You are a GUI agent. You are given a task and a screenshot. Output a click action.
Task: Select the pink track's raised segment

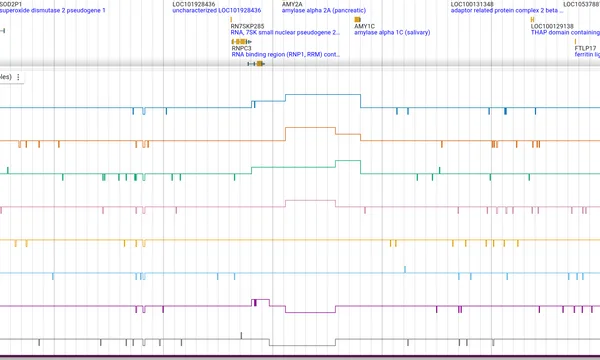click(310, 200)
